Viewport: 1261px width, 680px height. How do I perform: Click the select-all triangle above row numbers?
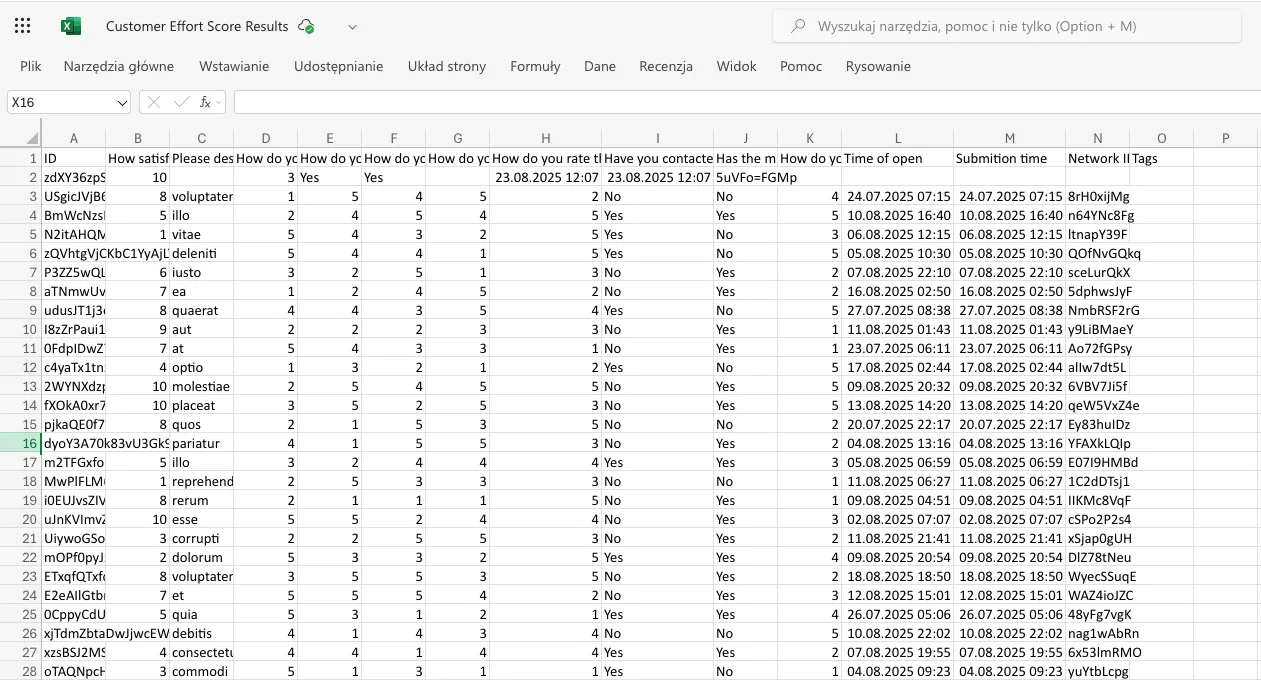click(x=33, y=137)
